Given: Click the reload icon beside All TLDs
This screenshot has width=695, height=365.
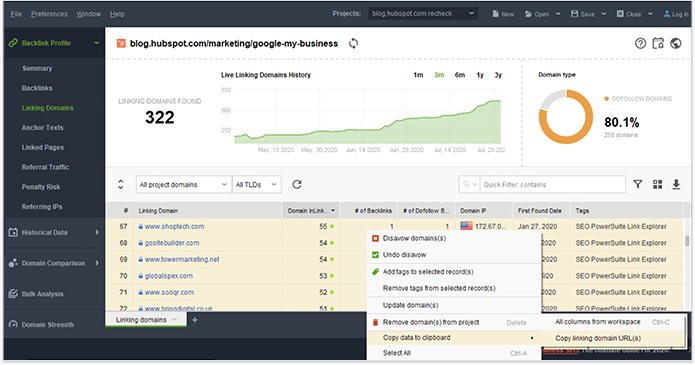Looking at the screenshot, I should point(297,184).
